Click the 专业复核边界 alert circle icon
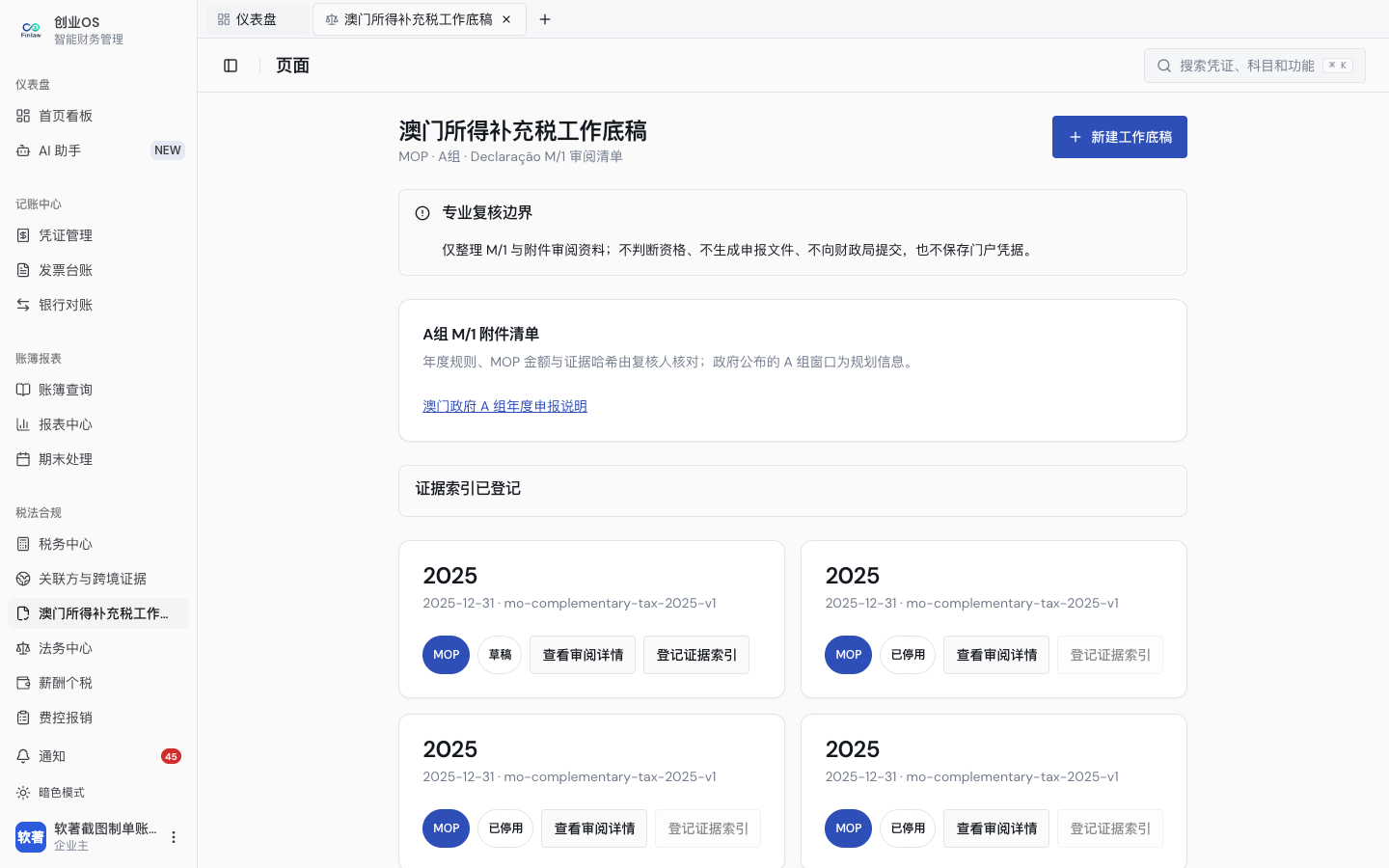Viewport: 1389px width, 868px height. (422, 213)
